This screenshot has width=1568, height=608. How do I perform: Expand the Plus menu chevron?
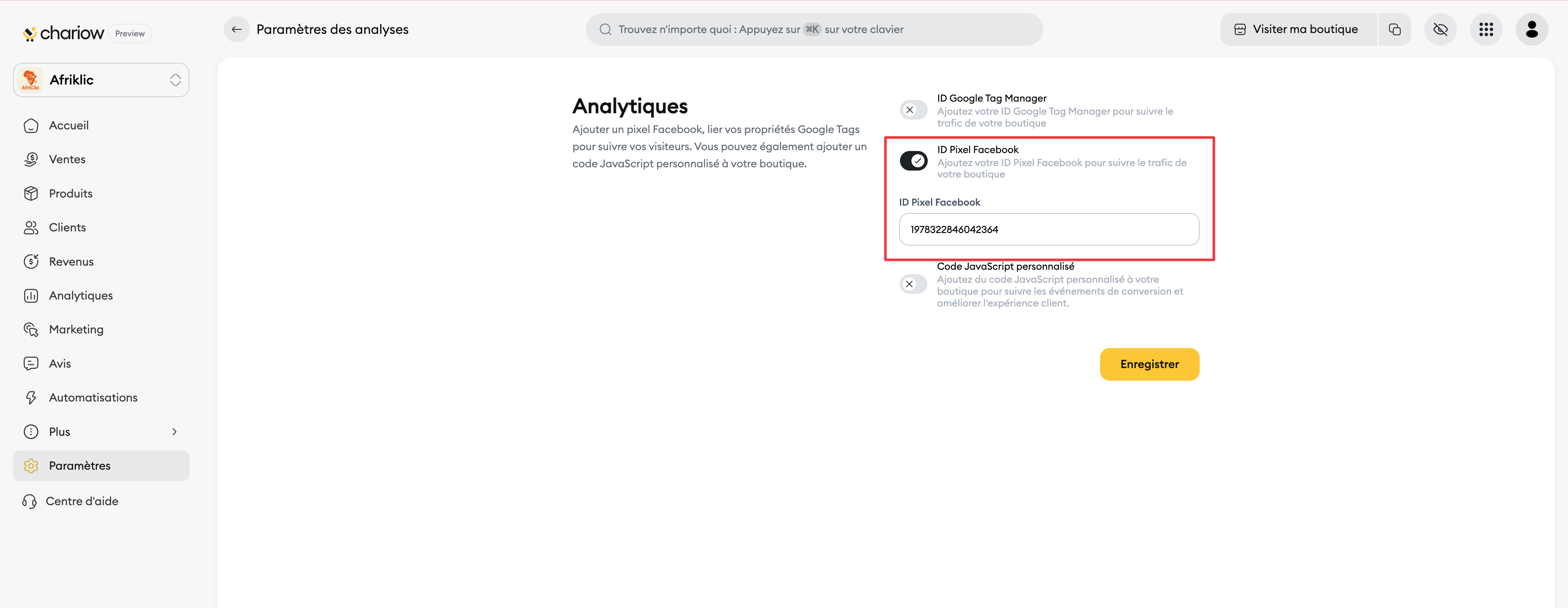[x=175, y=432]
